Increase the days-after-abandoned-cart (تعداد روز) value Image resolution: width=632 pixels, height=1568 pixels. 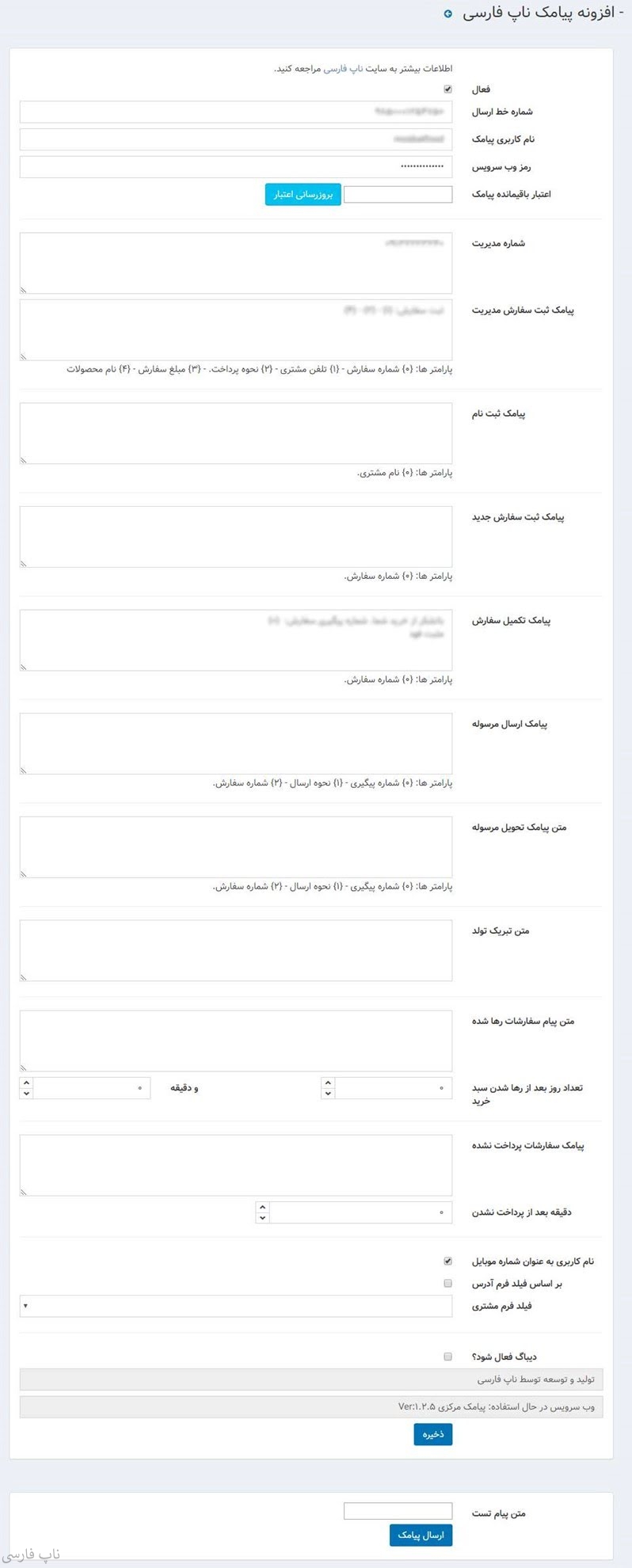click(328, 1083)
